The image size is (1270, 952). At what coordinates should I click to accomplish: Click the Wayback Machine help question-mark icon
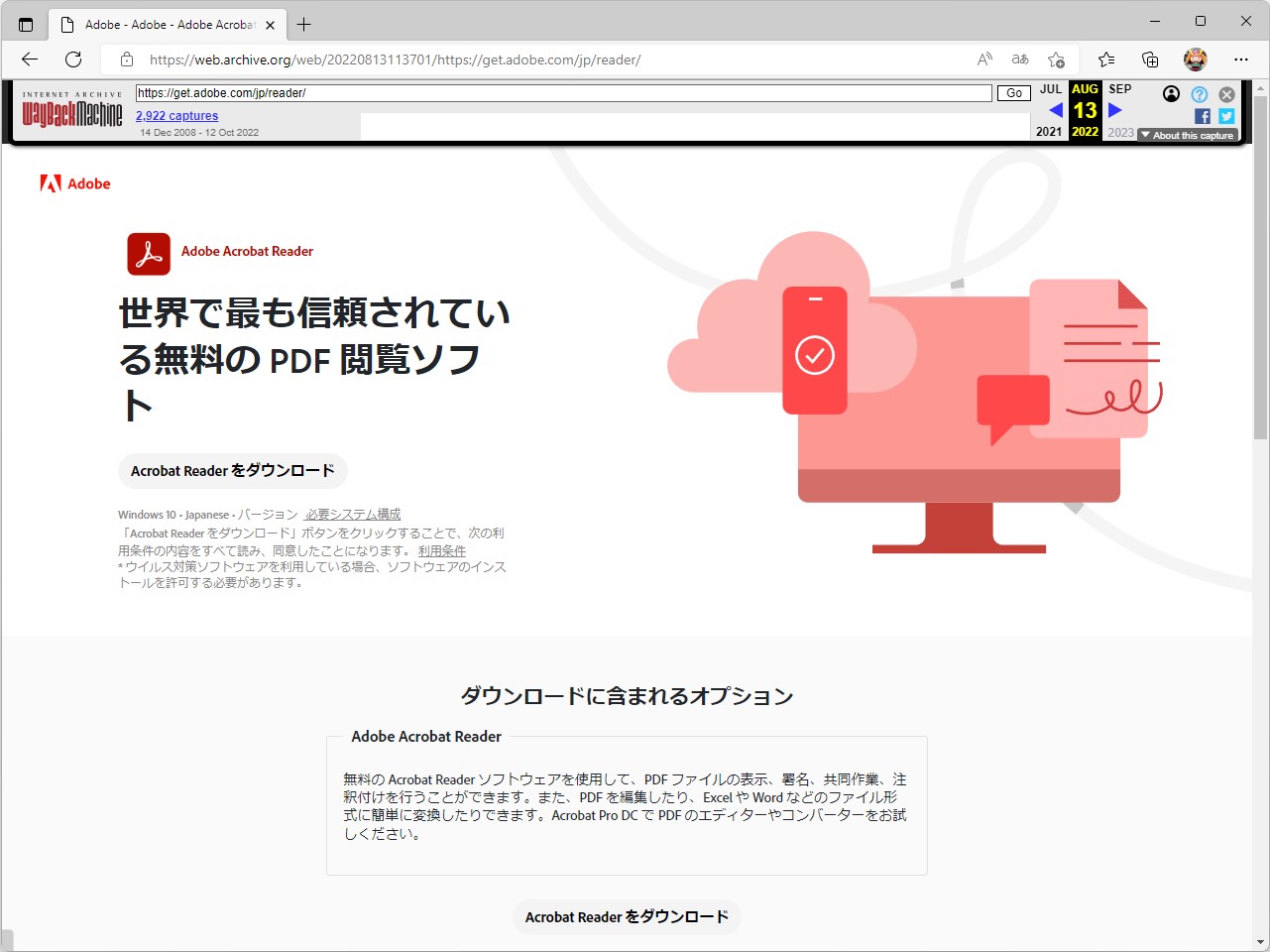pyautogui.click(x=1200, y=93)
